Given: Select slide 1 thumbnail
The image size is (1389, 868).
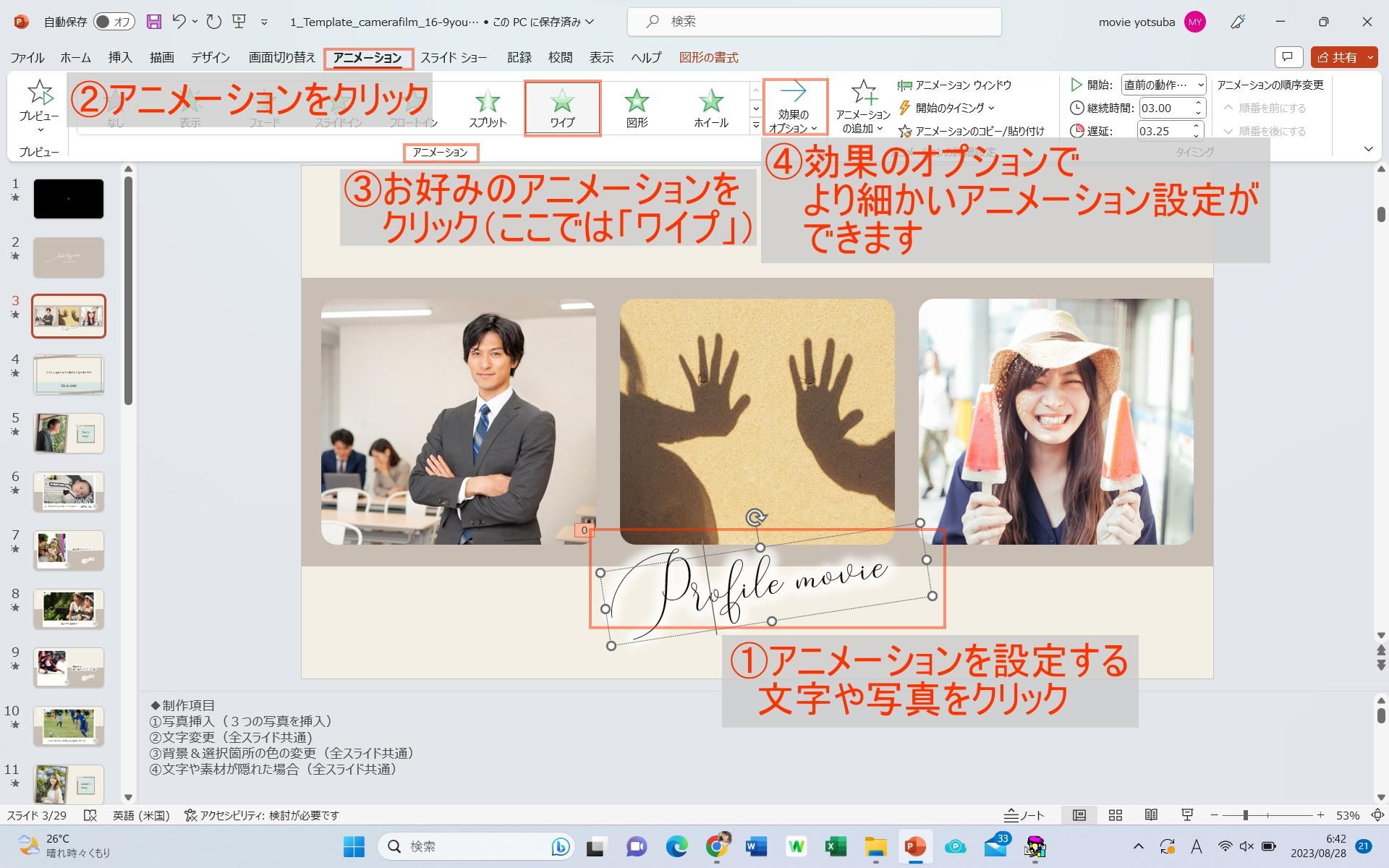Looking at the screenshot, I should (x=69, y=199).
